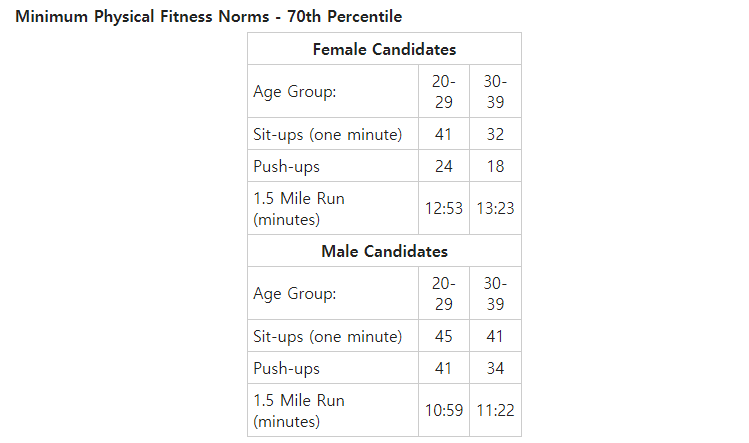Click female 20-29 age group cell
Viewport: 749px width, 443px height.
tap(444, 91)
